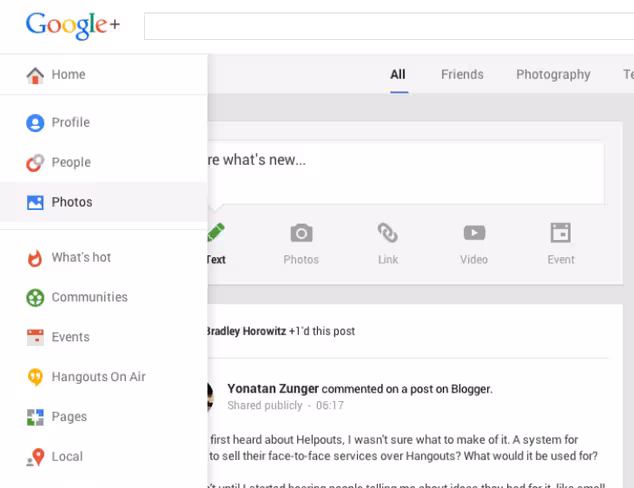Click the "+1'd this post" text
Viewport: 634px width, 488px height.
pos(322,331)
